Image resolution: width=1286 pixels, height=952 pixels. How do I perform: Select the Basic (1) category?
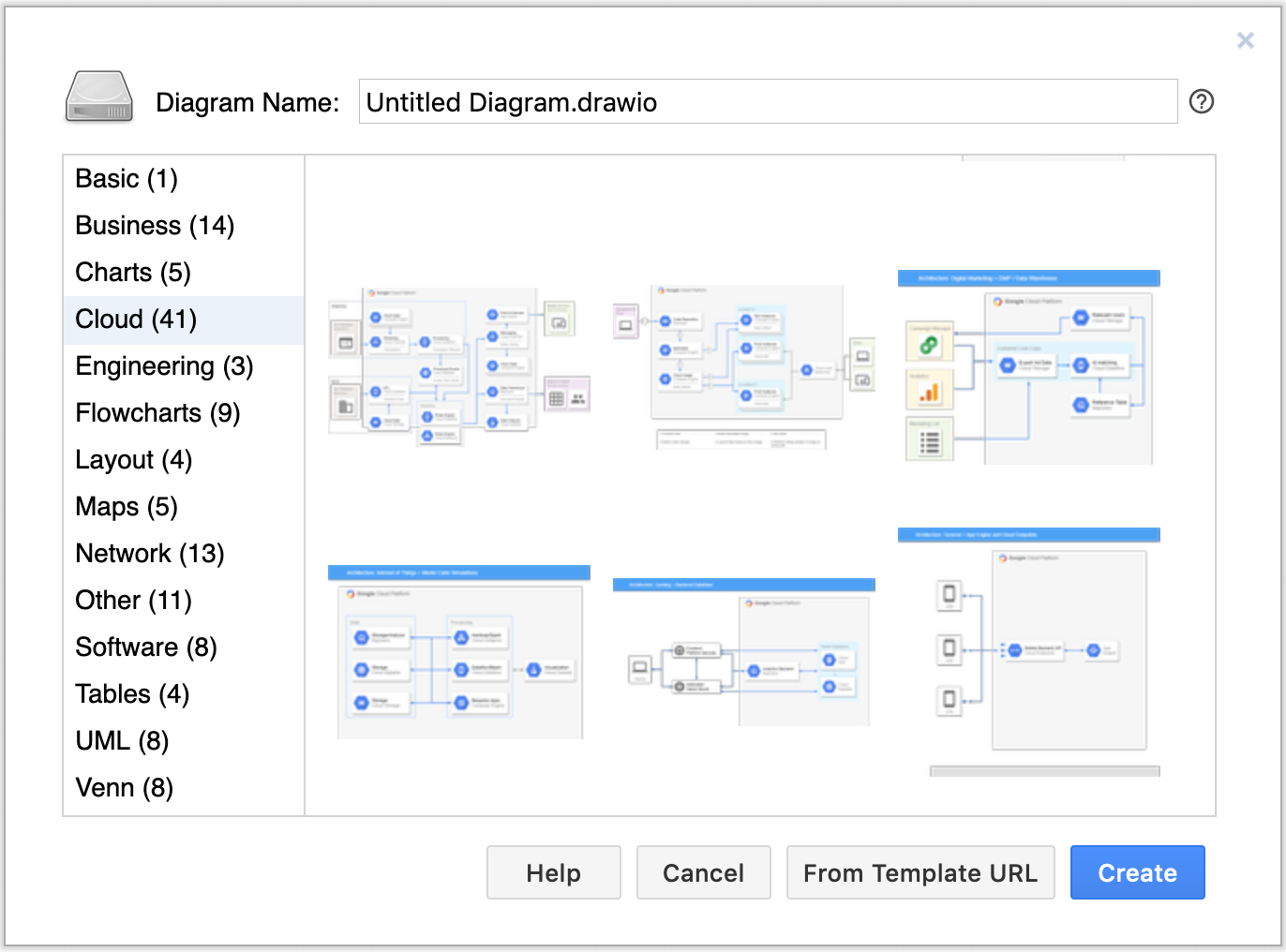184,179
